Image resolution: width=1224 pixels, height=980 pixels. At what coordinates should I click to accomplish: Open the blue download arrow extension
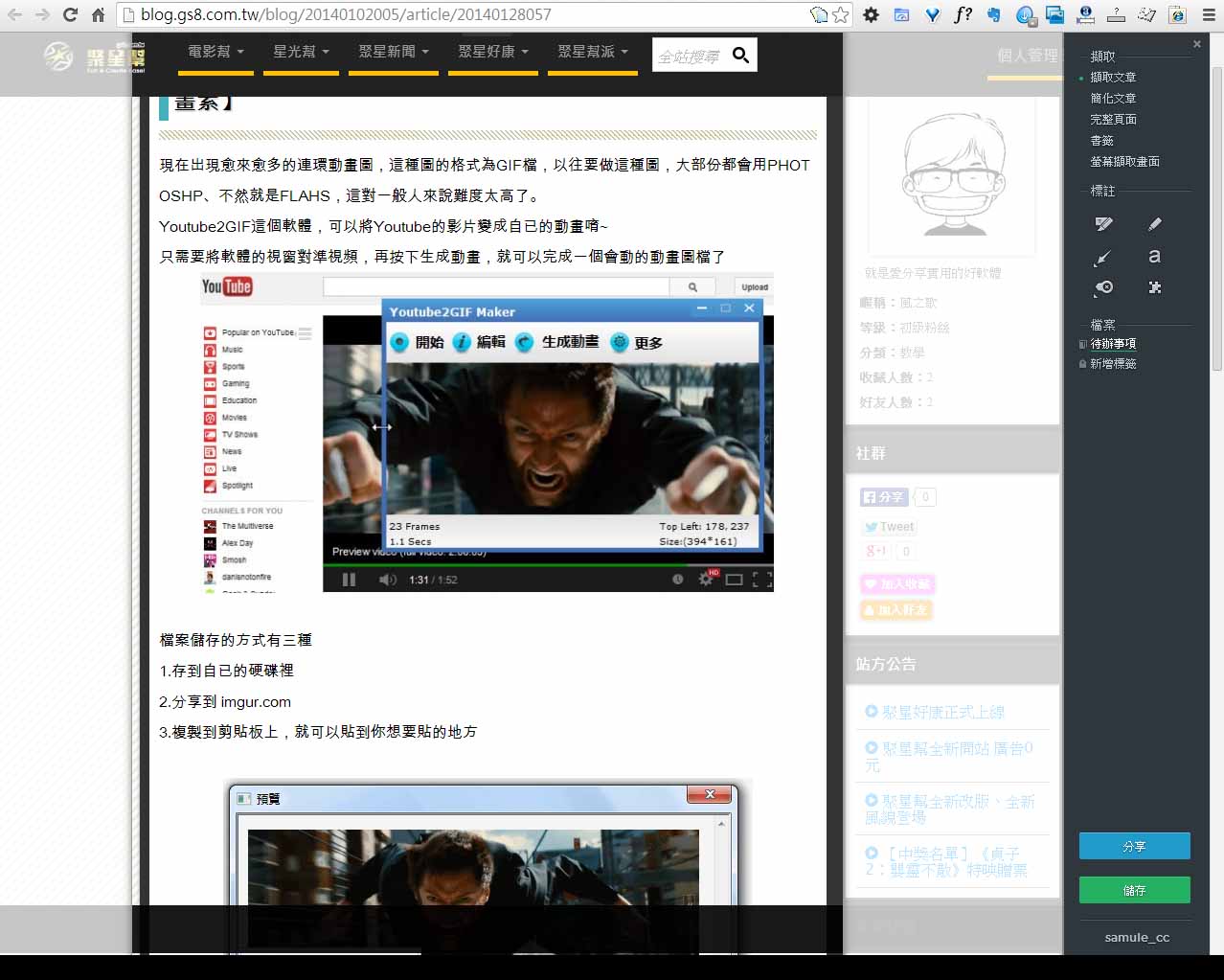(1025, 14)
